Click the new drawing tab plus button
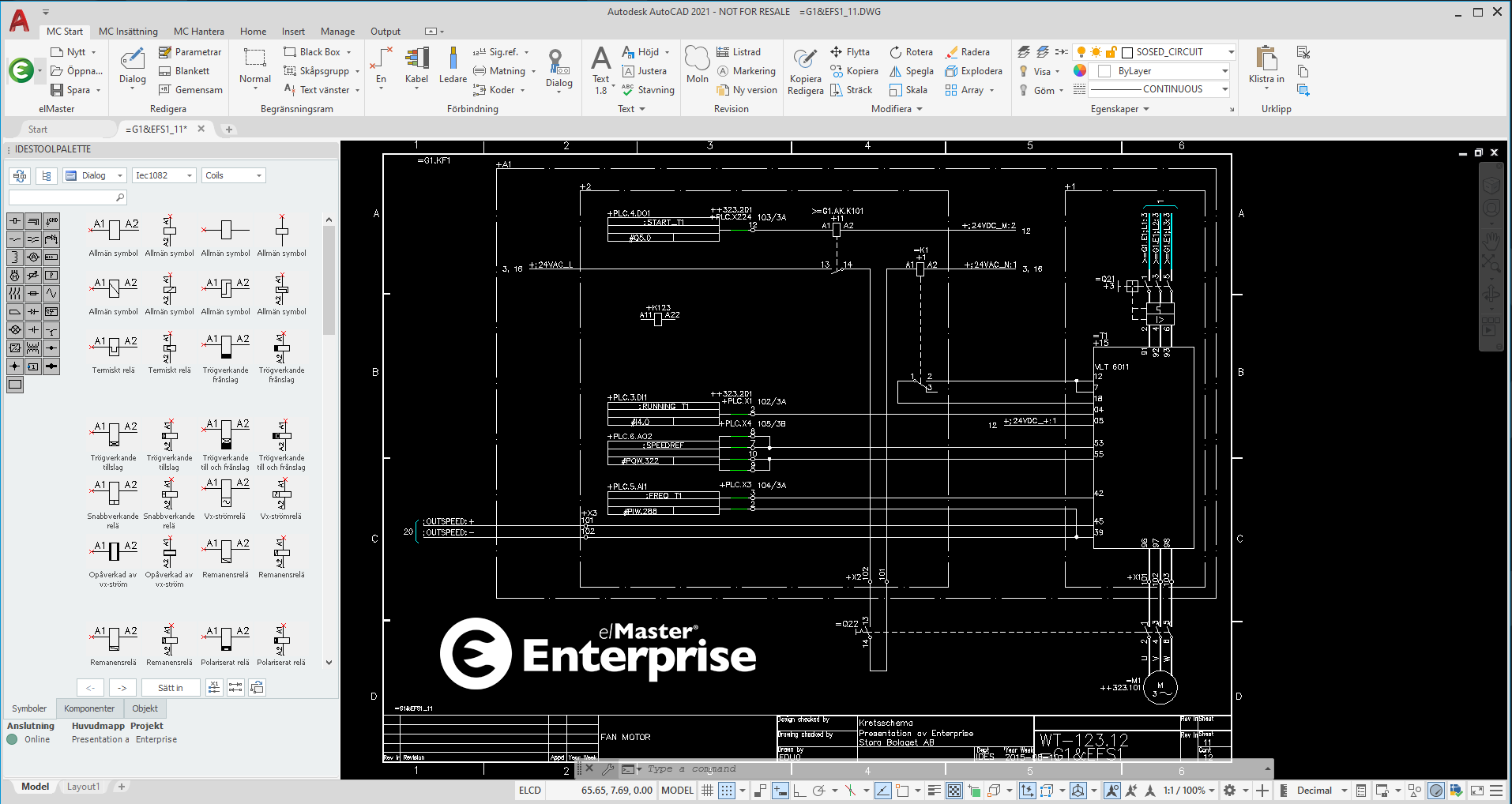 [229, 130]
